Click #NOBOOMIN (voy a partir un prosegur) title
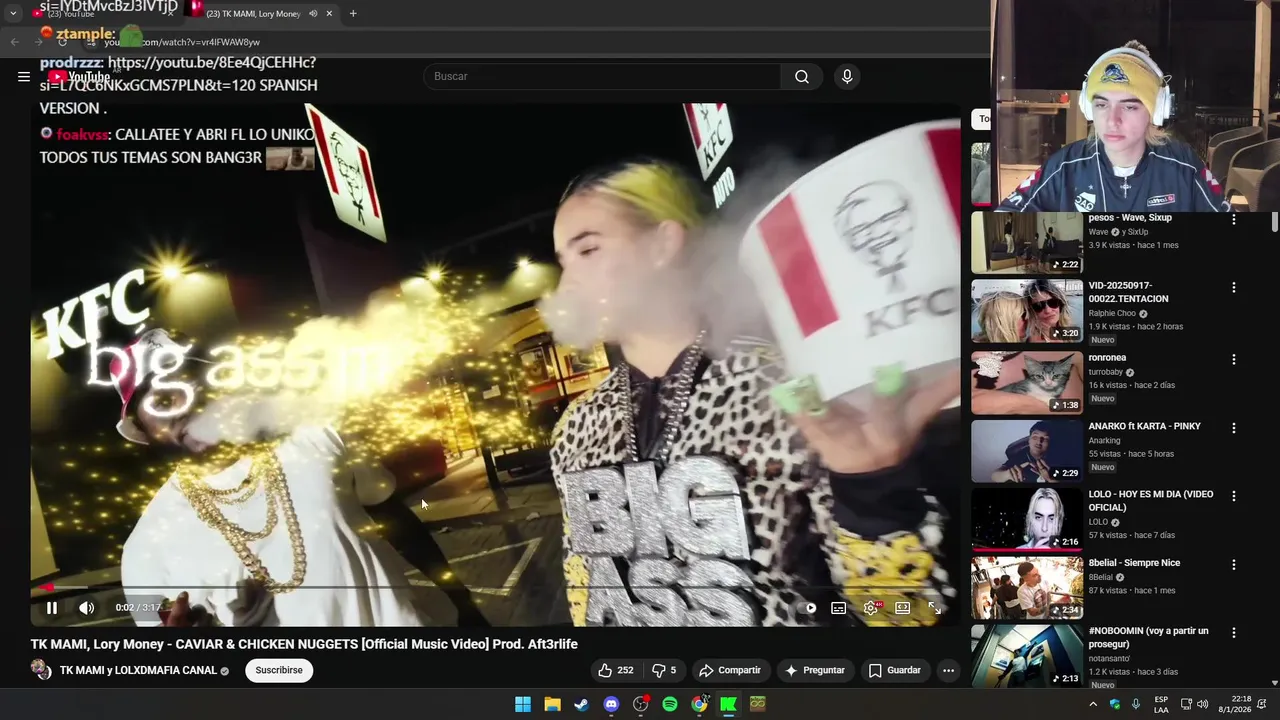Image resolution: width=1280 pixels, height=720 pixels. tap(1149, 637)
